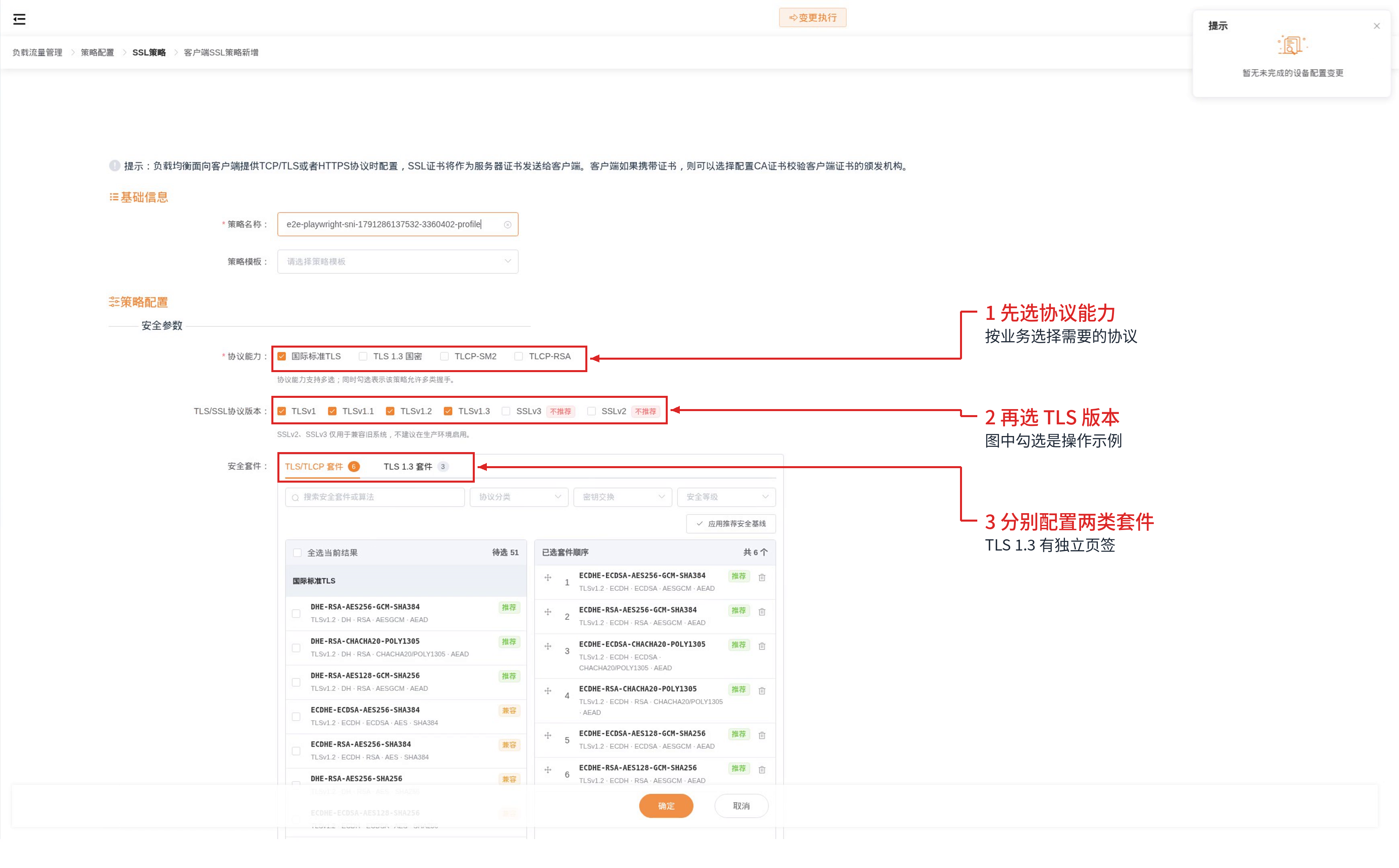Grab drag handle of selected suite 1

[548, 577]
